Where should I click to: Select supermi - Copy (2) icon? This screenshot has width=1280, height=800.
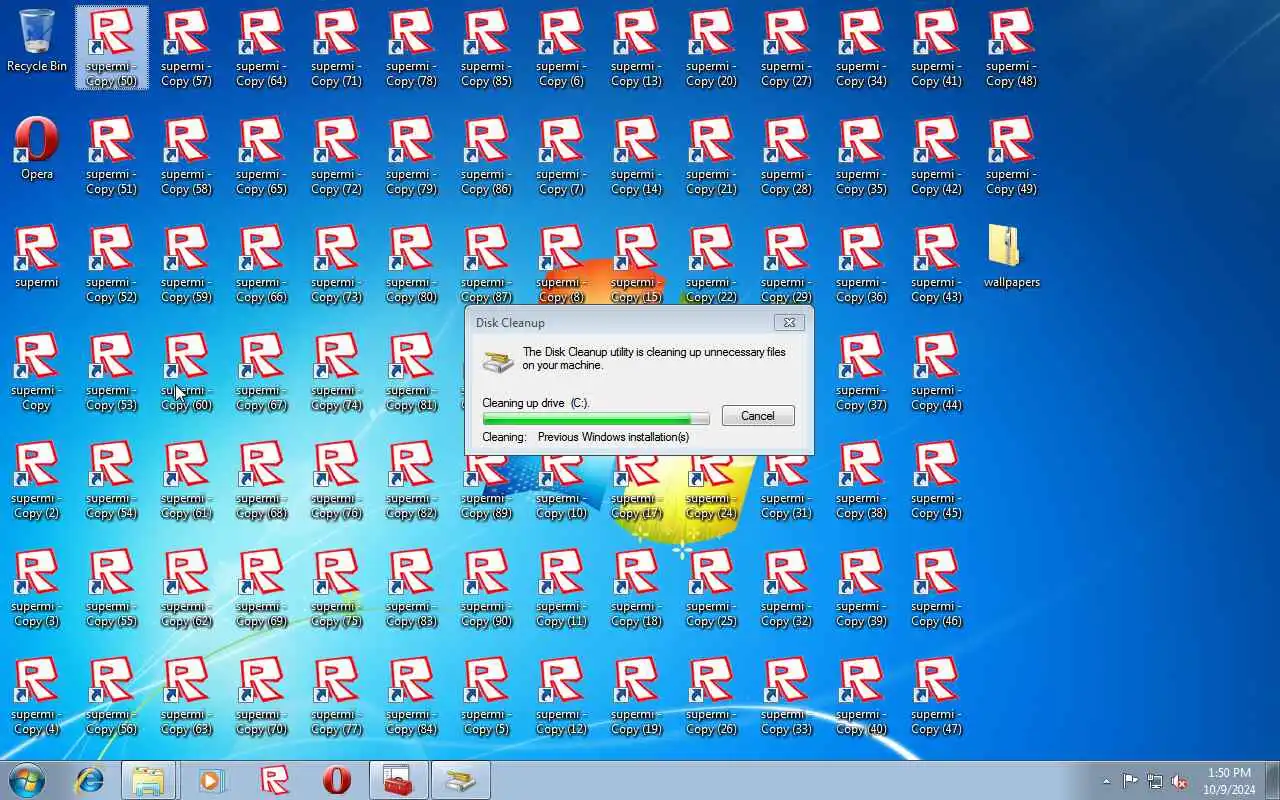click(x=37, y=480)
